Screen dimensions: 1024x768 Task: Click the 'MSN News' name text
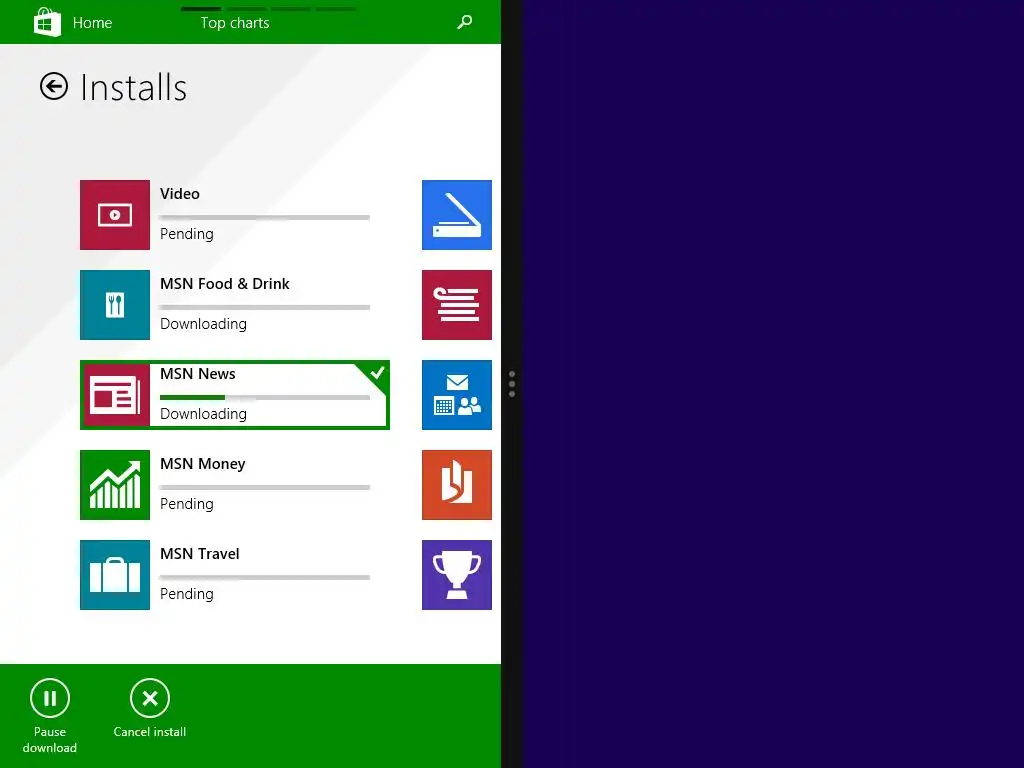[198, 374]
